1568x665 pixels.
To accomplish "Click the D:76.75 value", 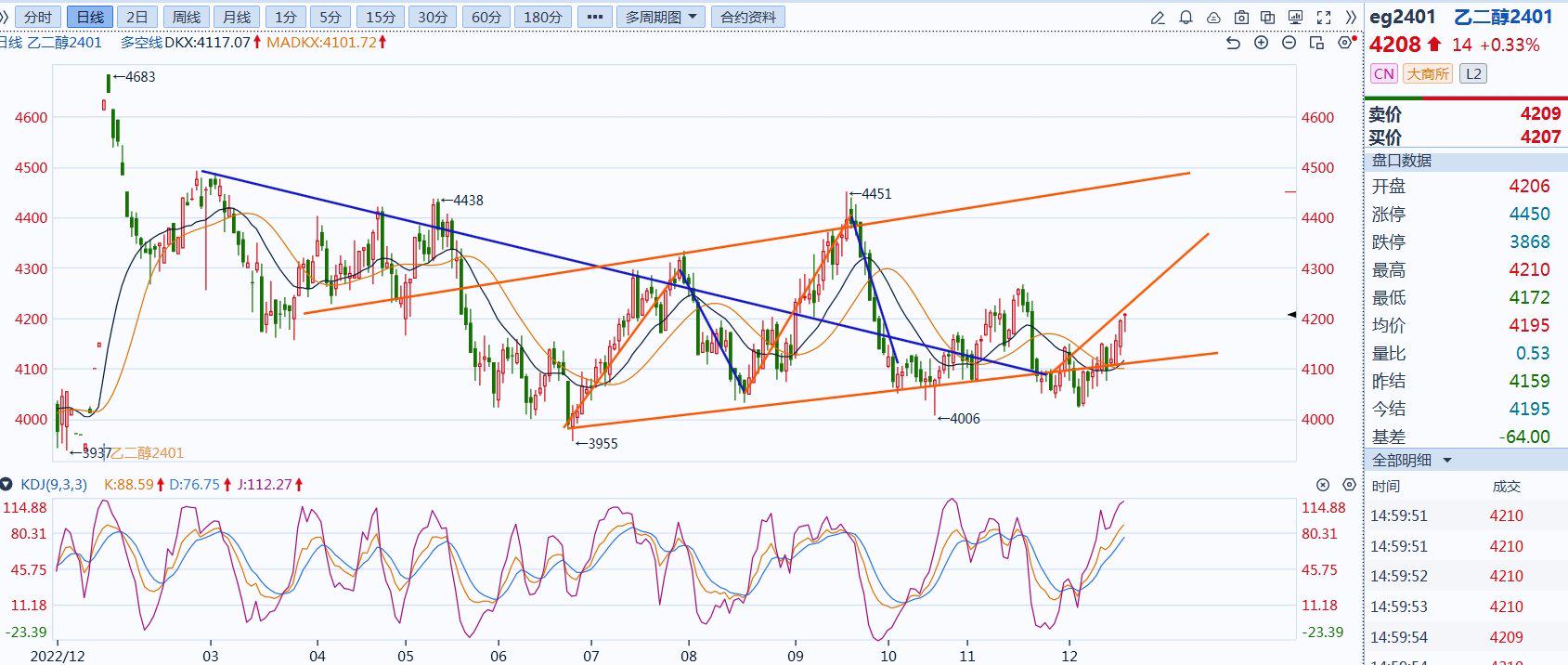I will click(x=195, y=484).
